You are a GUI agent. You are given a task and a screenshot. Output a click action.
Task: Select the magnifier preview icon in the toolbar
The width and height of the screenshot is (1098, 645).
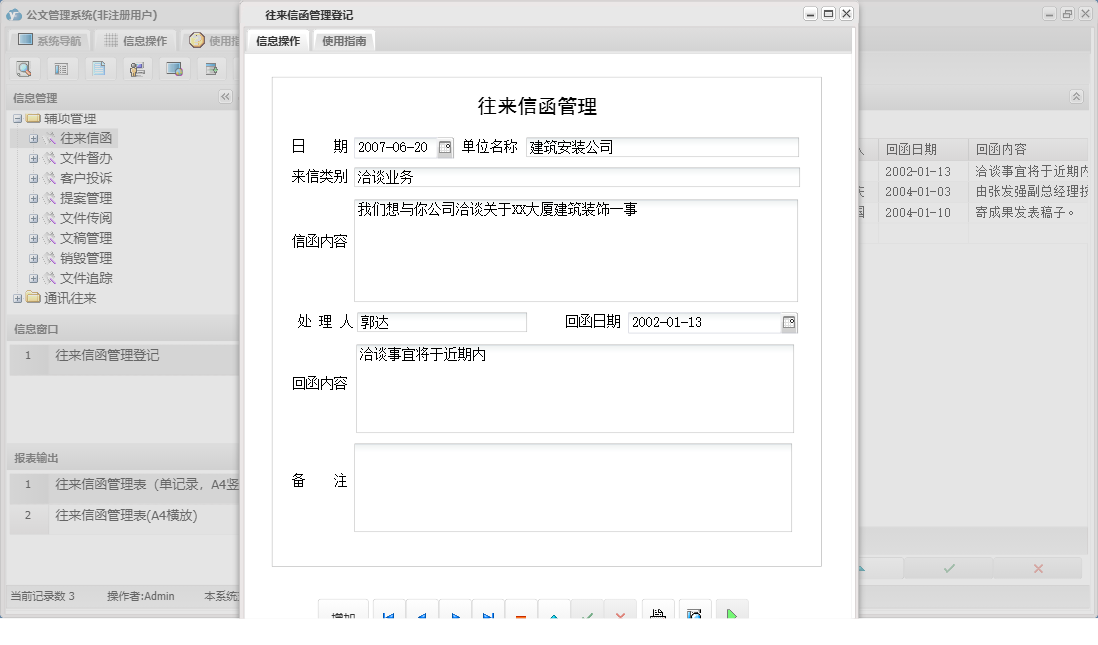24,68
